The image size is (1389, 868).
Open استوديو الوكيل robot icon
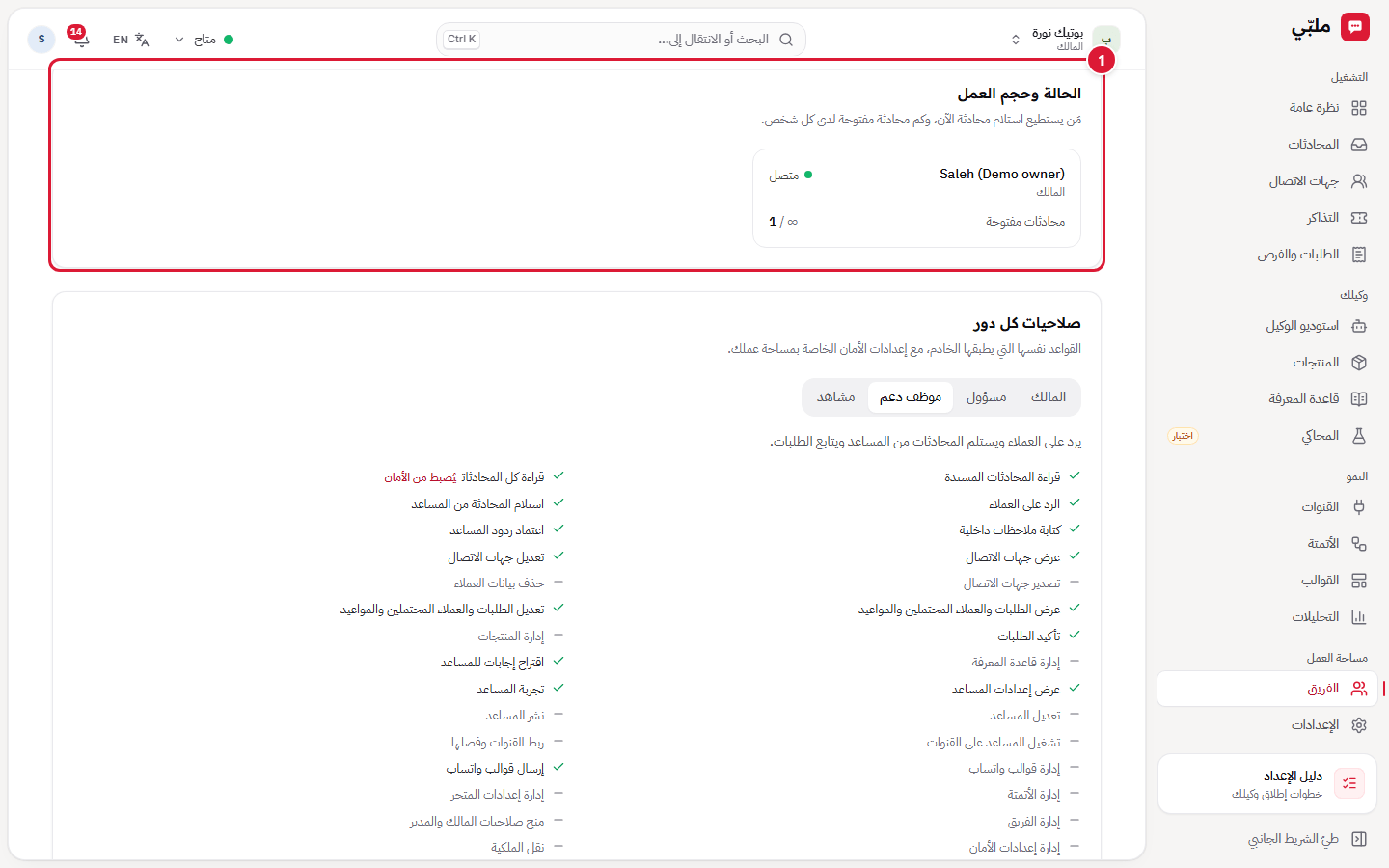pyautogui.click(x=1359, y=326)
